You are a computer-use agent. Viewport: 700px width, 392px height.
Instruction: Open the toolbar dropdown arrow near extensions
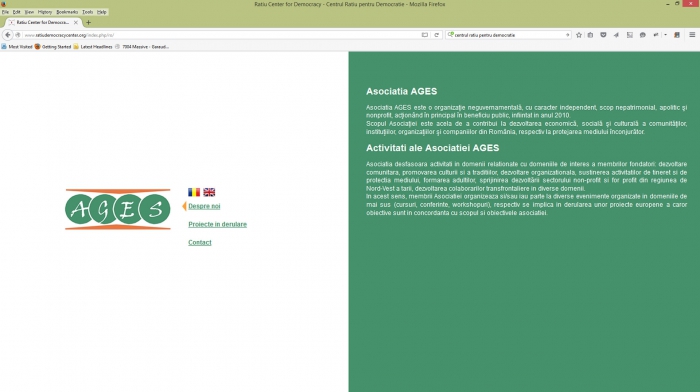[665, 35]
